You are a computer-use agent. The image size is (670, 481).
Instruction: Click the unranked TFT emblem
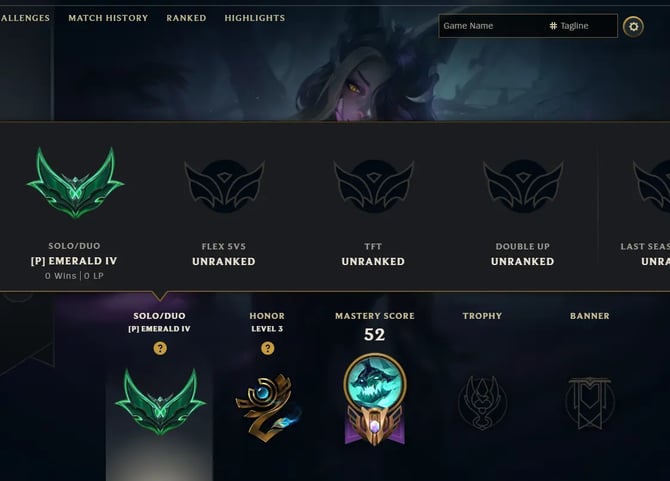pyautogui.click(x=373, y=186)
